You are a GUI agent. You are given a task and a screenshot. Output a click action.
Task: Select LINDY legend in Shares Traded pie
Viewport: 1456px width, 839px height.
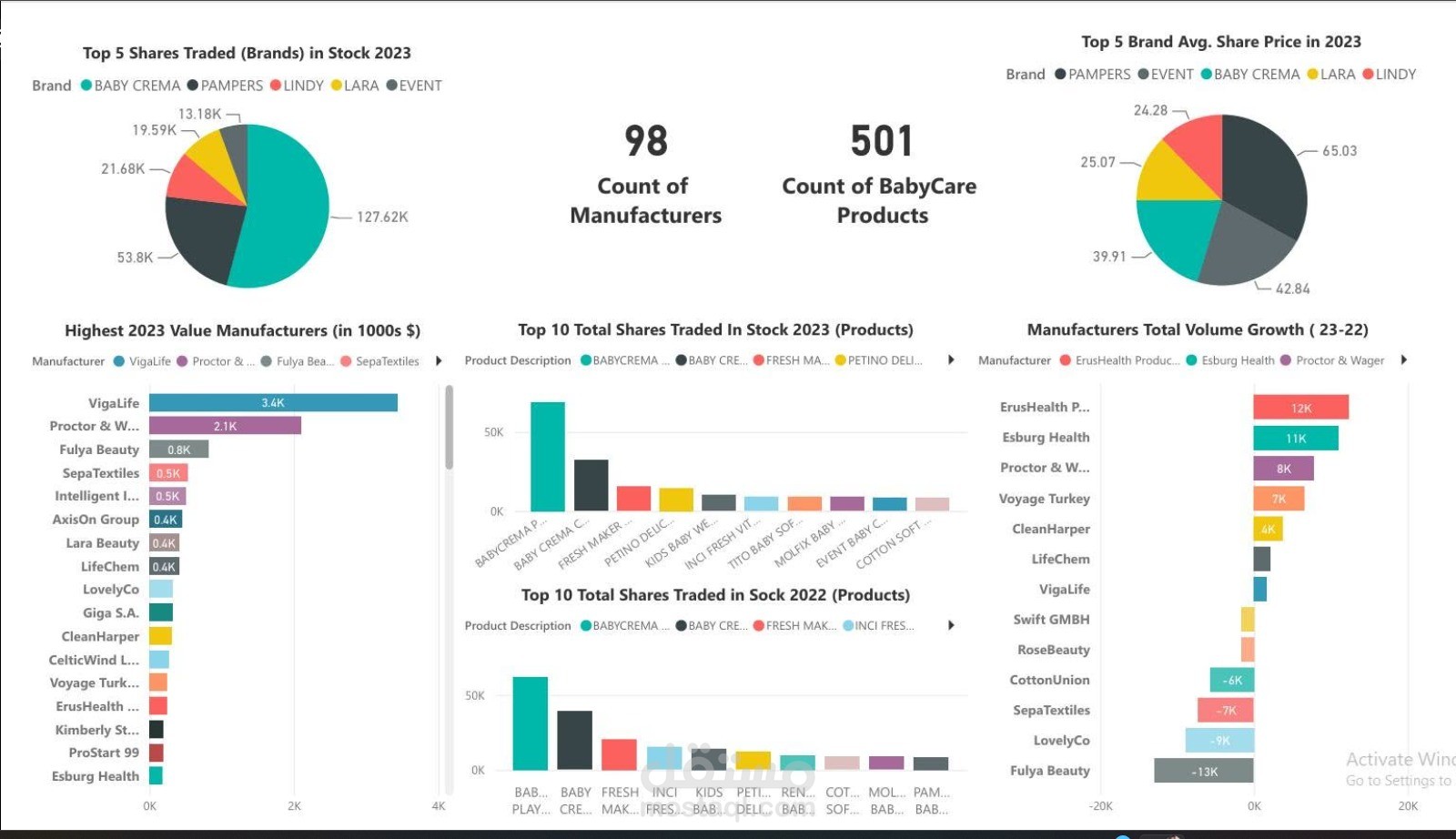click(x=298, y=86)
